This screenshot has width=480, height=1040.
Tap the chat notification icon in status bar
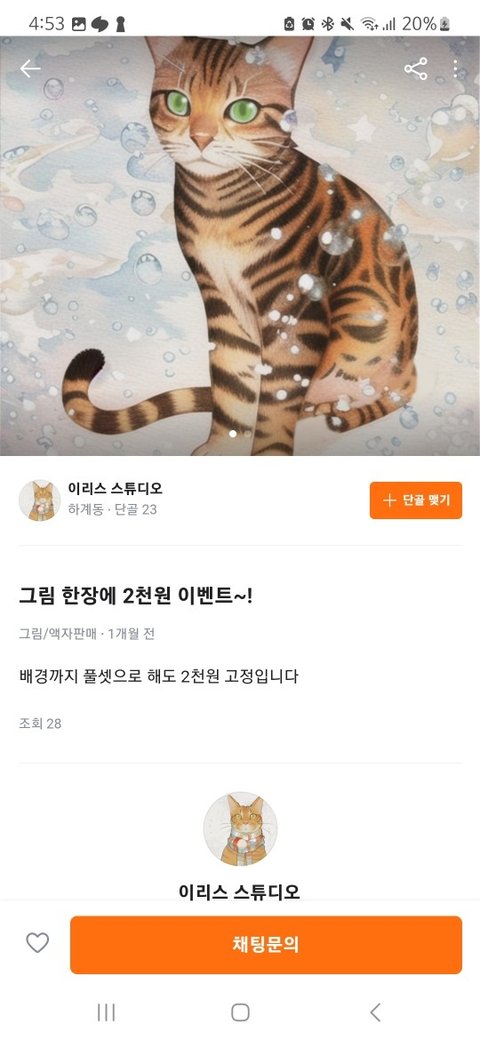99,25
